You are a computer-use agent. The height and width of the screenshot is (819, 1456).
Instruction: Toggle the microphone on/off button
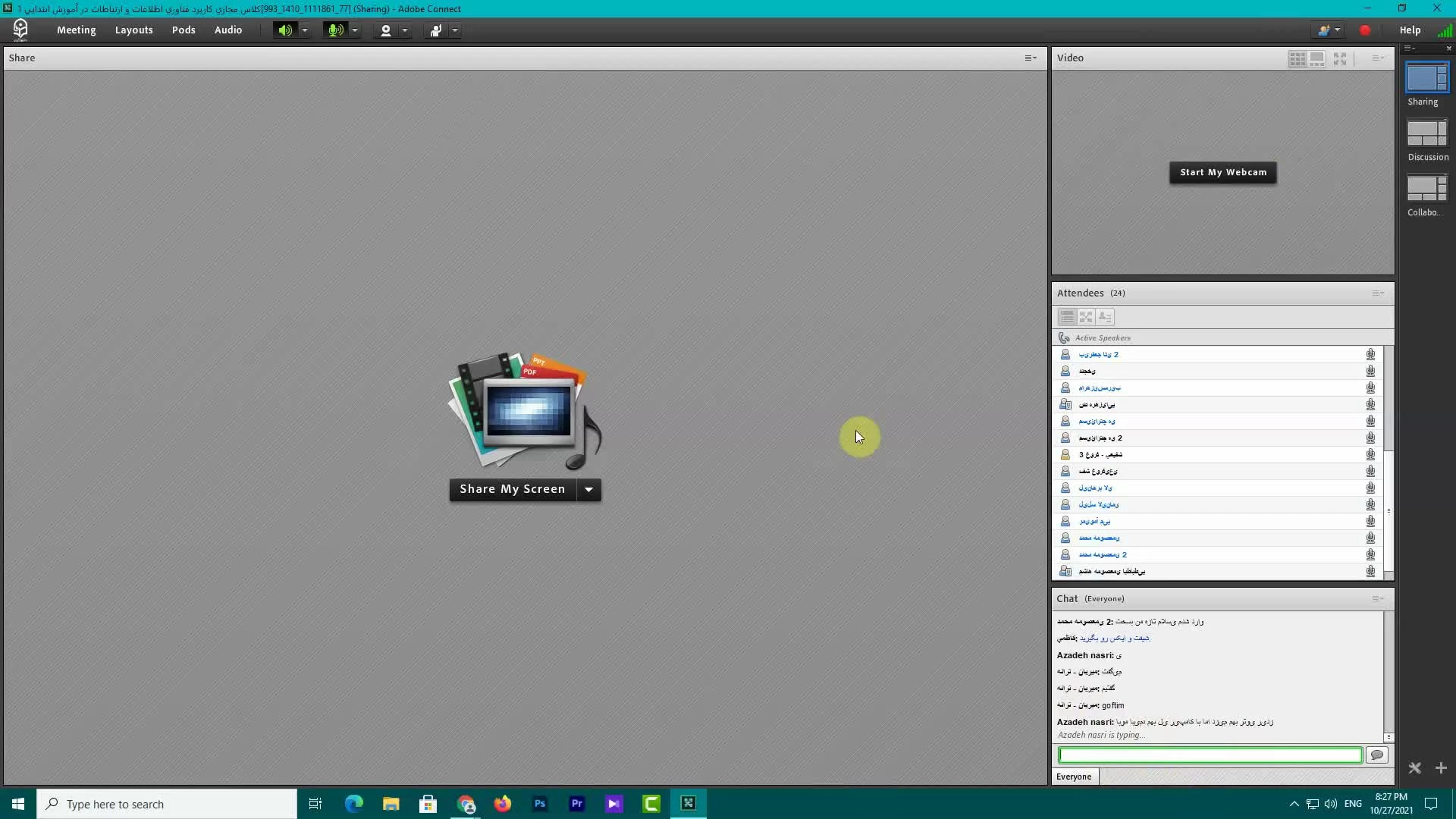tap(334, 30)
